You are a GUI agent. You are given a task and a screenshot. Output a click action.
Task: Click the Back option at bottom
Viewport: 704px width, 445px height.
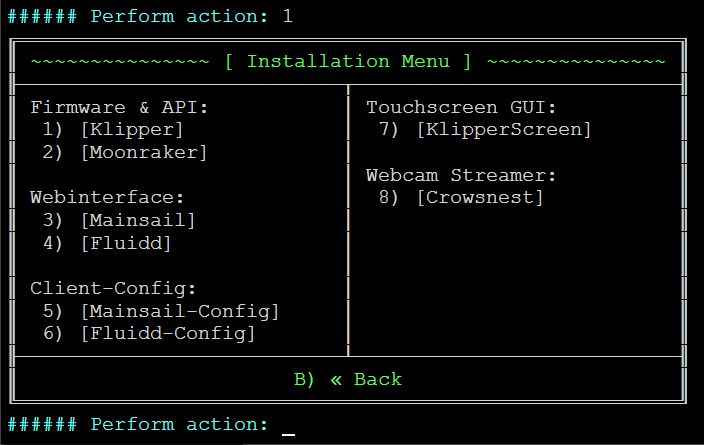coord(348,379)
